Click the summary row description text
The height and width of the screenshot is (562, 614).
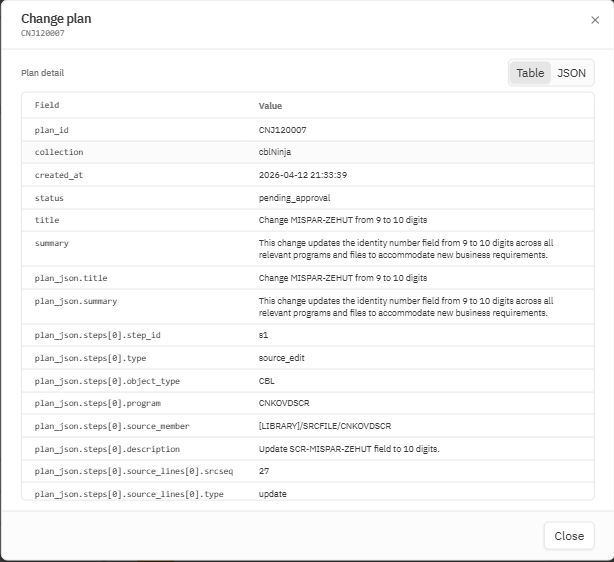tap(406, 249)
